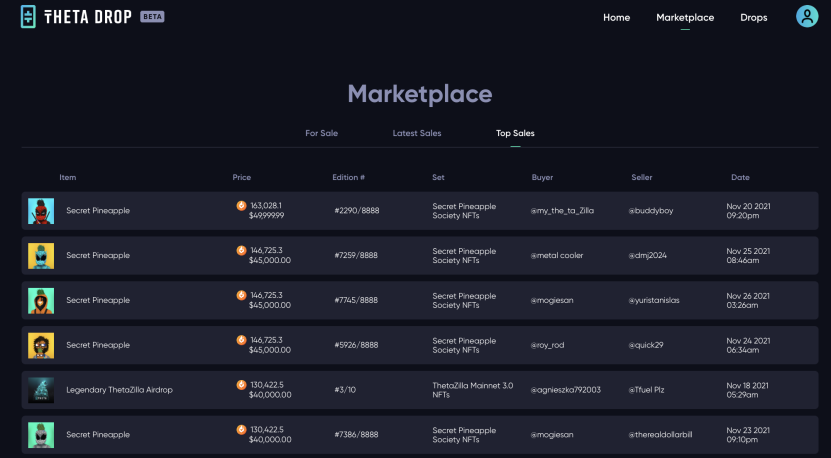Click Secret Pineapple name in the @quick29 row
The image size is (831, 458).
pyautogui.click(x=98, y=345)
